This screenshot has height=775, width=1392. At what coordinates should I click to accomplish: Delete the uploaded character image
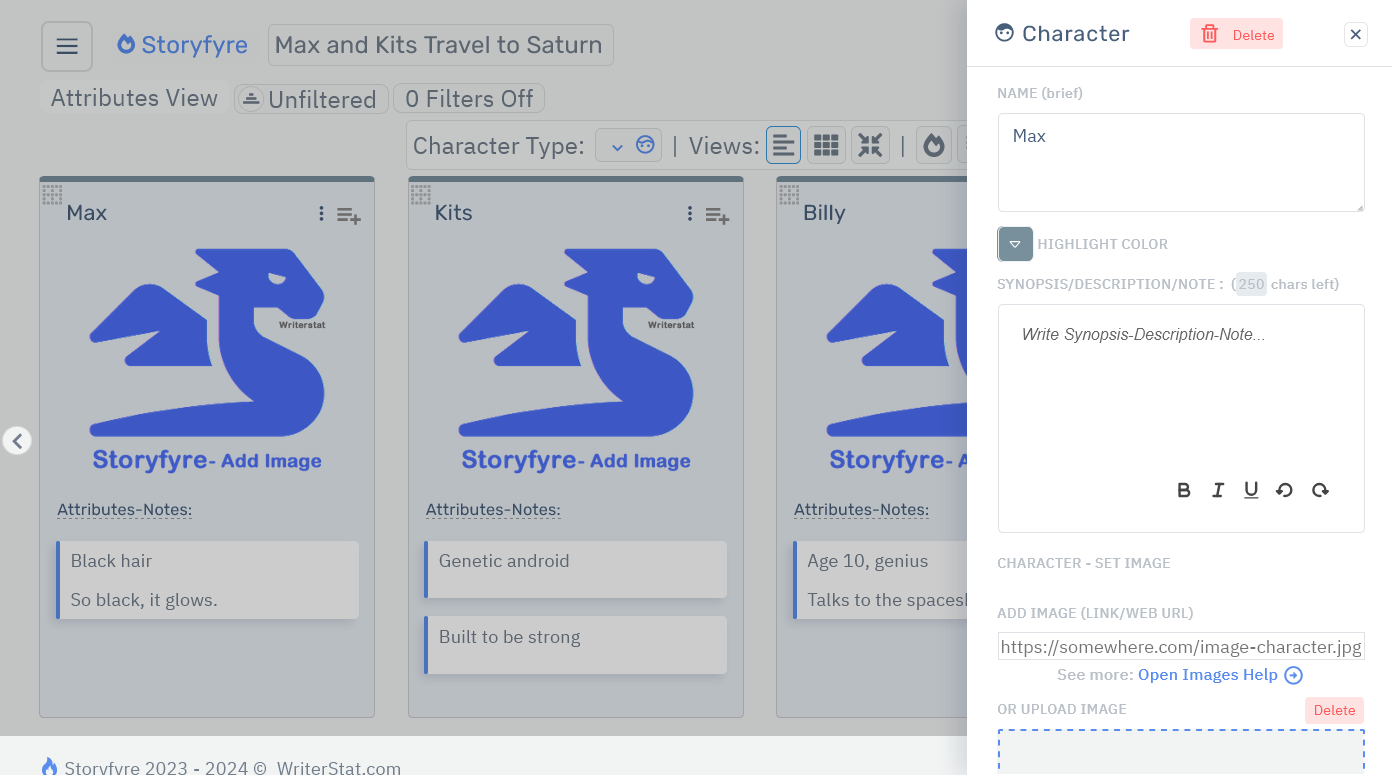click(1334, 710)
